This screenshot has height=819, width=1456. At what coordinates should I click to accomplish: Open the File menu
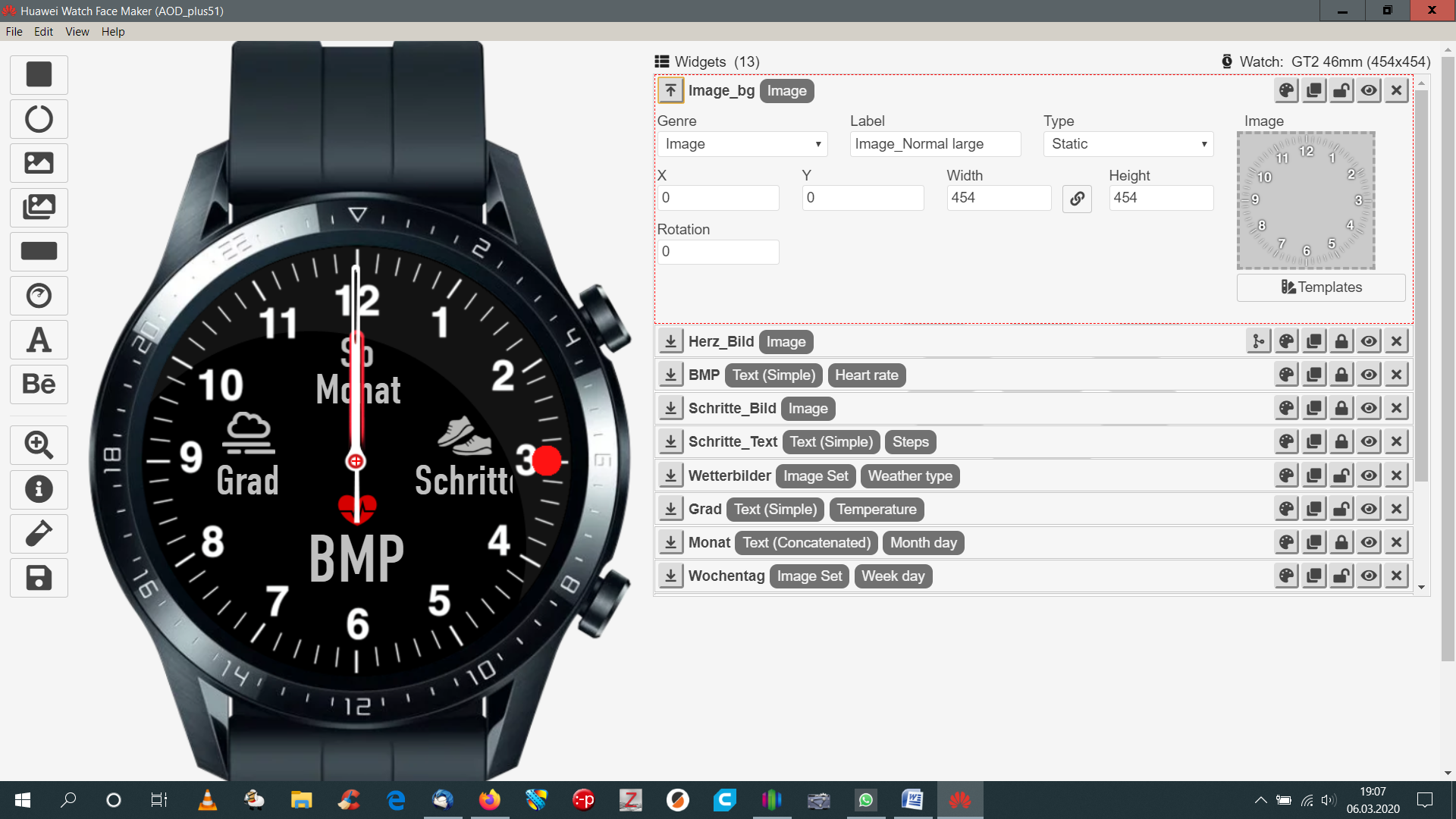[x=14, y=32]
